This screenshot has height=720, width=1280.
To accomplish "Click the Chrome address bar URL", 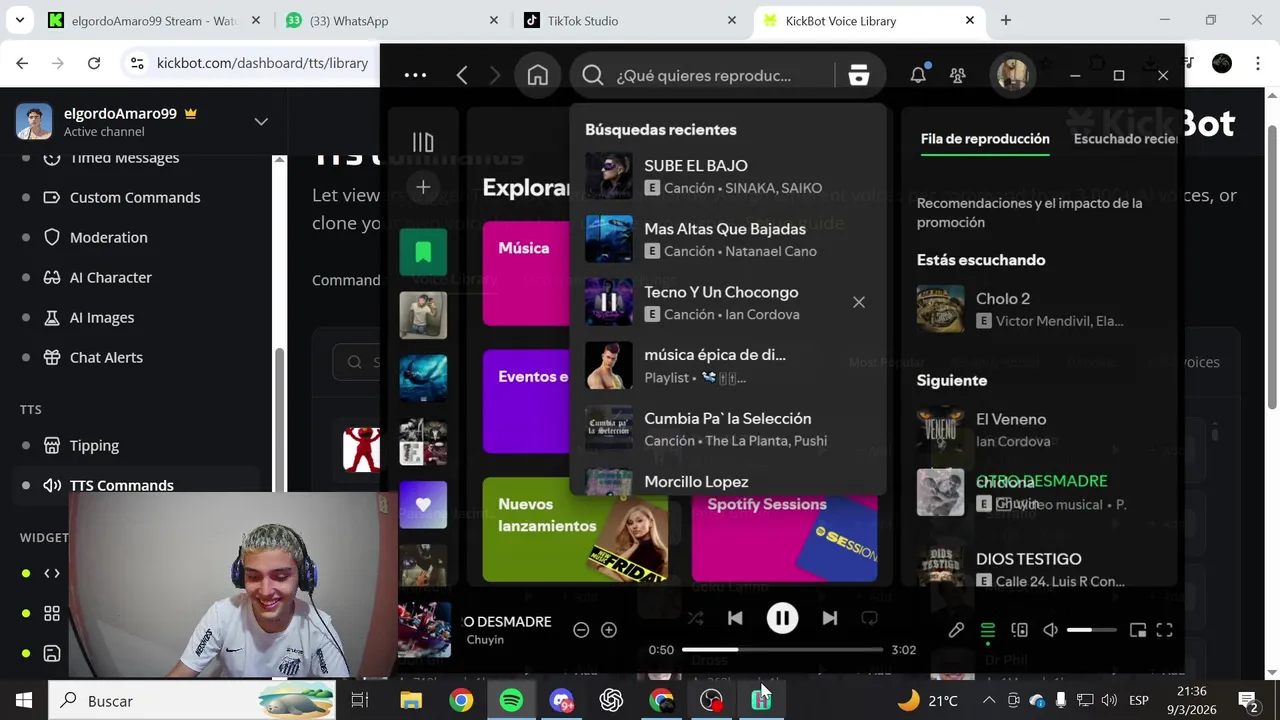I will click(263, 63).
